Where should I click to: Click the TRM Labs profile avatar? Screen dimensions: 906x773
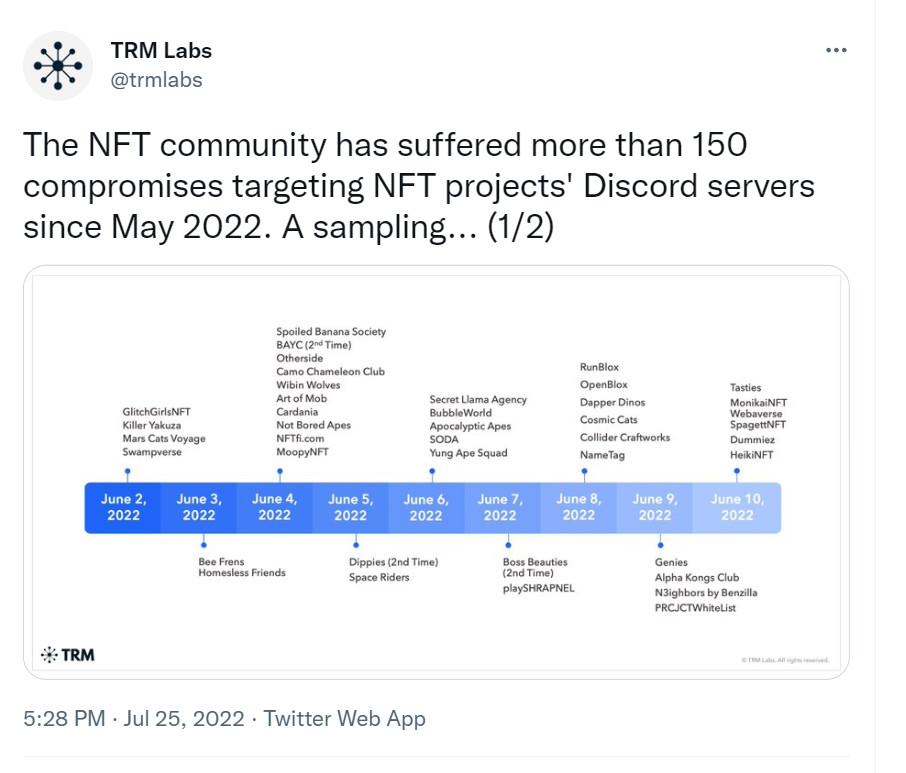coord(58,66)
